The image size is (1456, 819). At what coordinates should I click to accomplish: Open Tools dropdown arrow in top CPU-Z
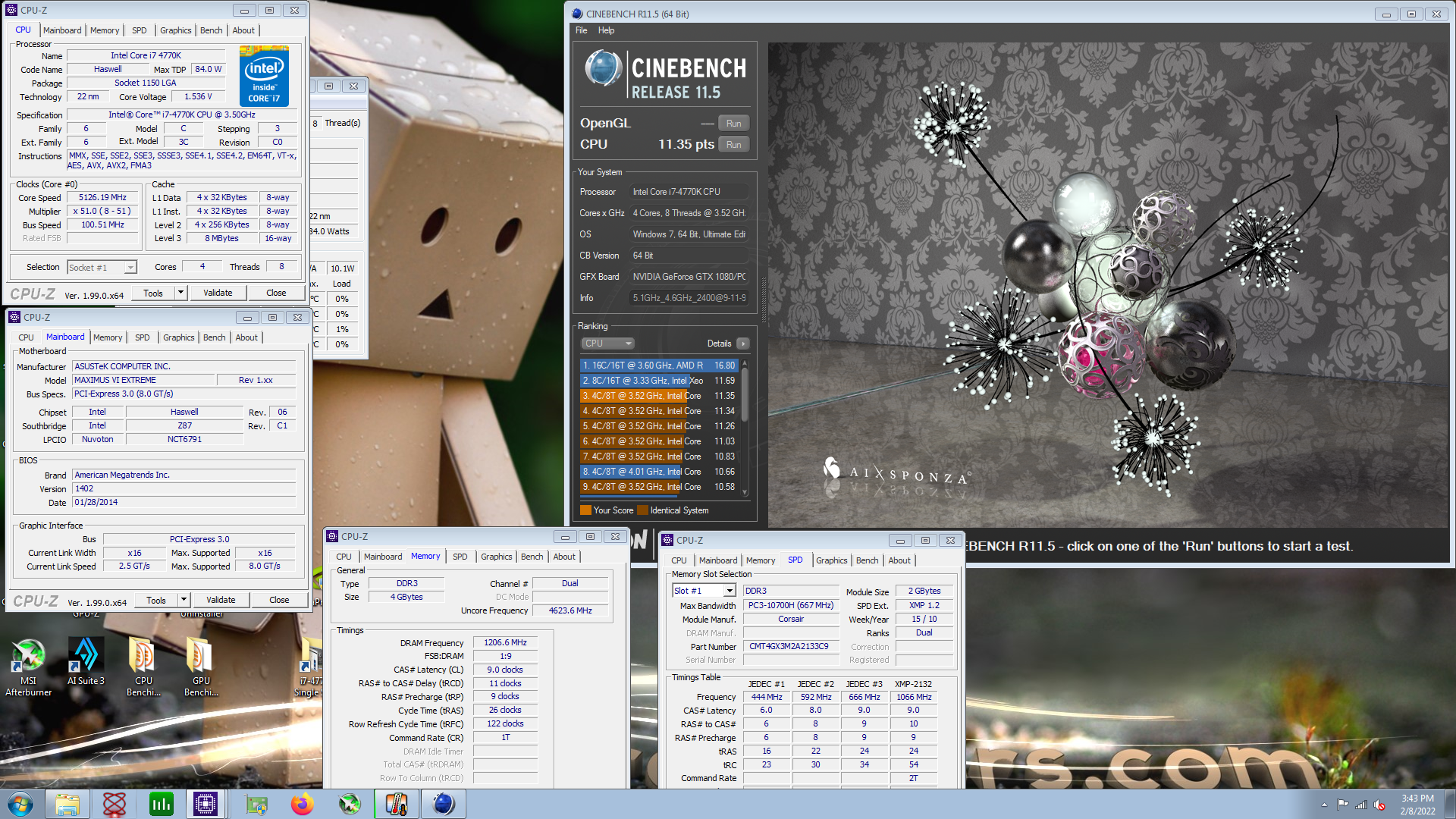point(180,293)
